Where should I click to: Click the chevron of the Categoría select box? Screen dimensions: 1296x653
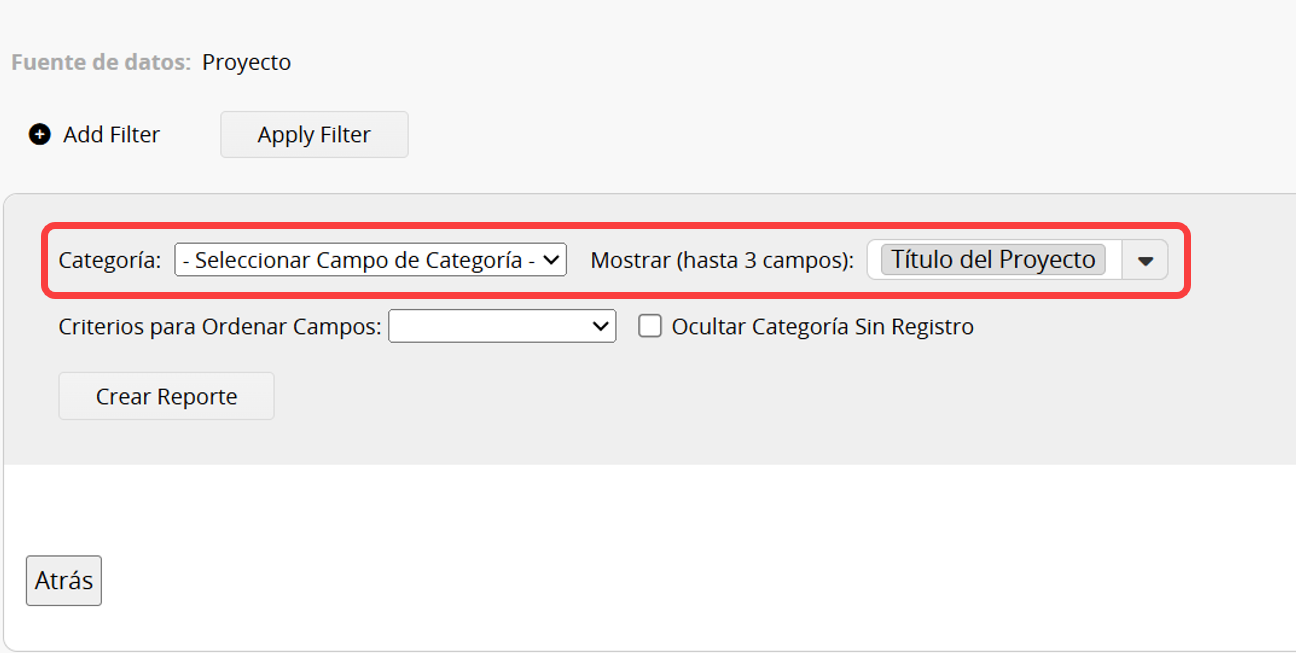point(551,260)
